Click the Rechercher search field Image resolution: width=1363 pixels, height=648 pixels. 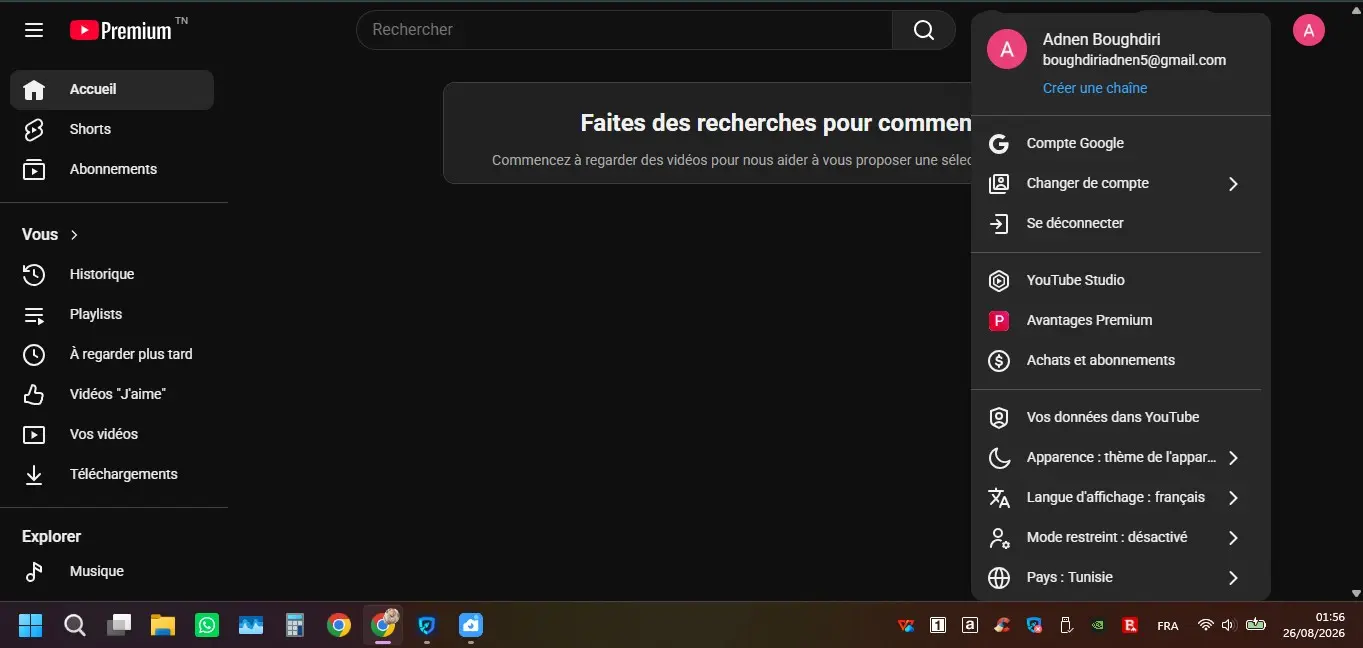tap(624, 30)
